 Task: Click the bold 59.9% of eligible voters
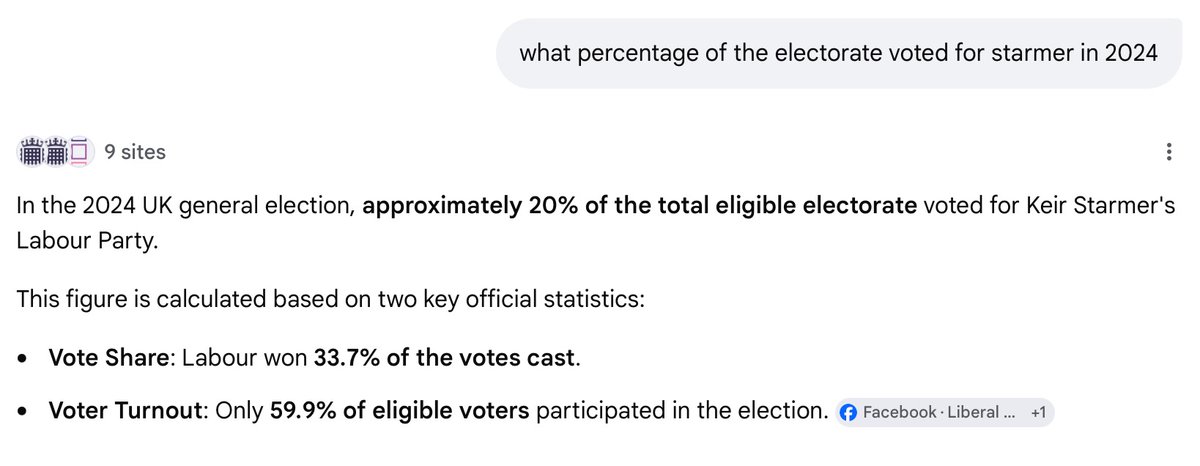pyautogui.click(x=399, y=411)
